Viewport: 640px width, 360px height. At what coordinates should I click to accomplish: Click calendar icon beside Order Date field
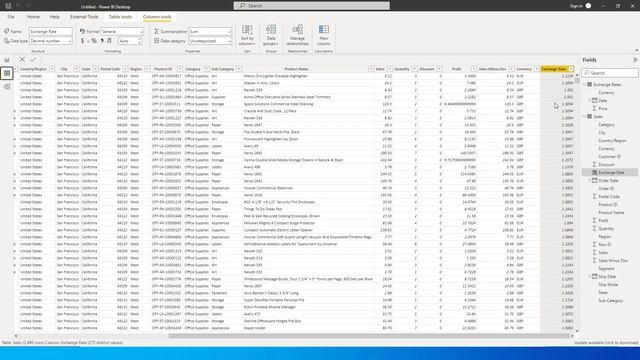[595, 180]
